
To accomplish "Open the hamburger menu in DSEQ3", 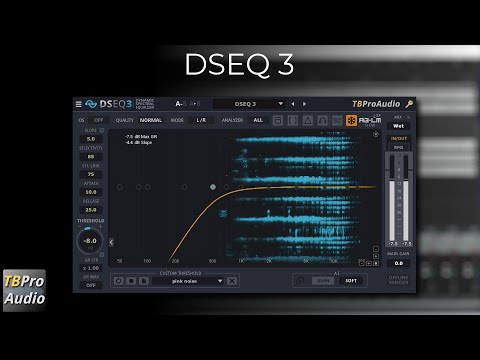I will coord(79,104).
